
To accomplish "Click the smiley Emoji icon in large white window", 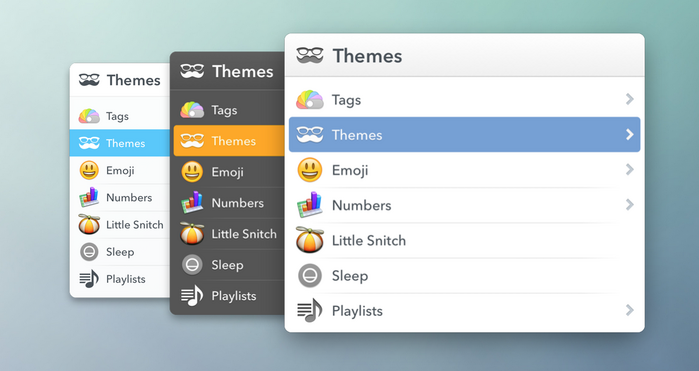I will 310,170.
